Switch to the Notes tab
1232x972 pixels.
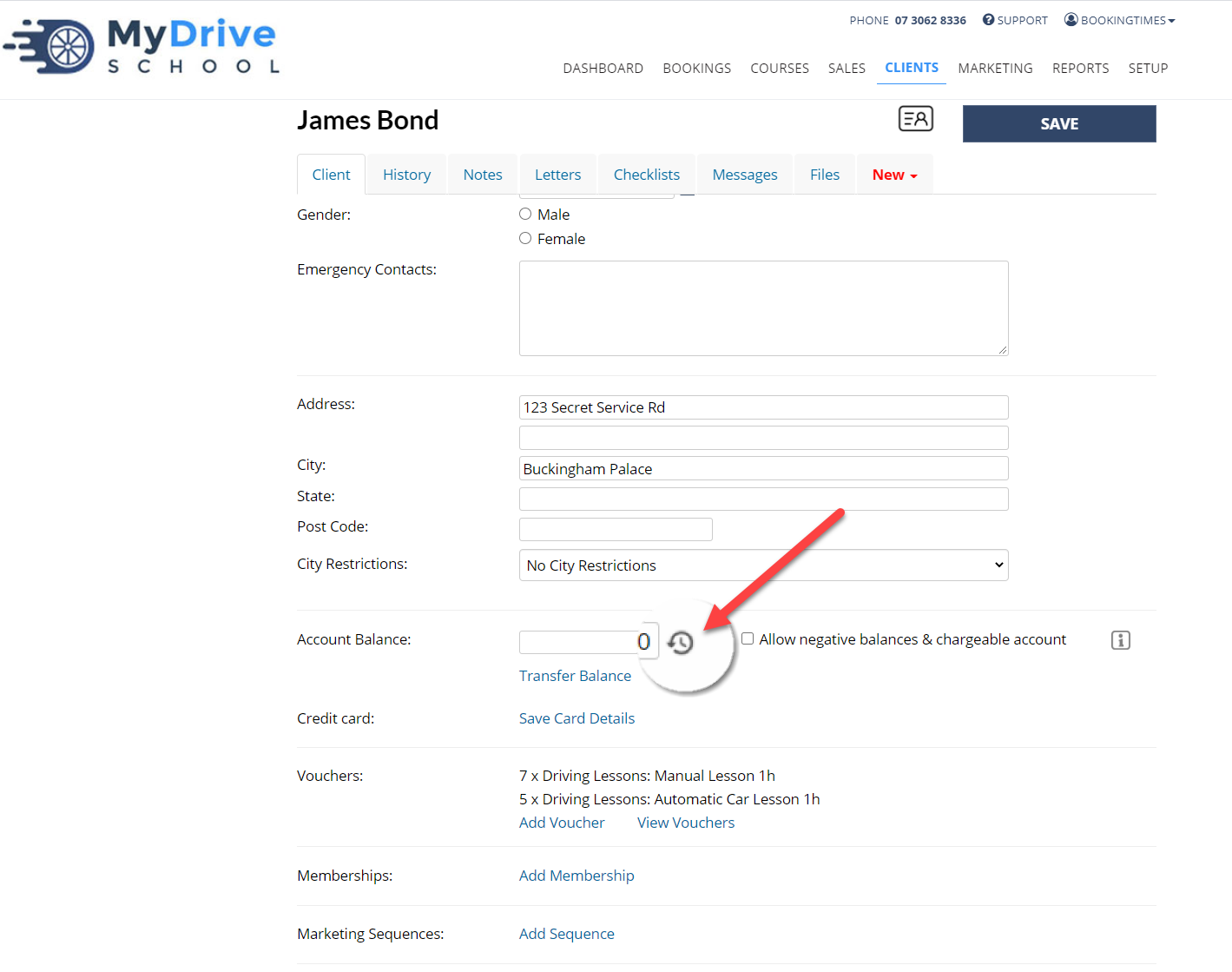tap(483, 175)
